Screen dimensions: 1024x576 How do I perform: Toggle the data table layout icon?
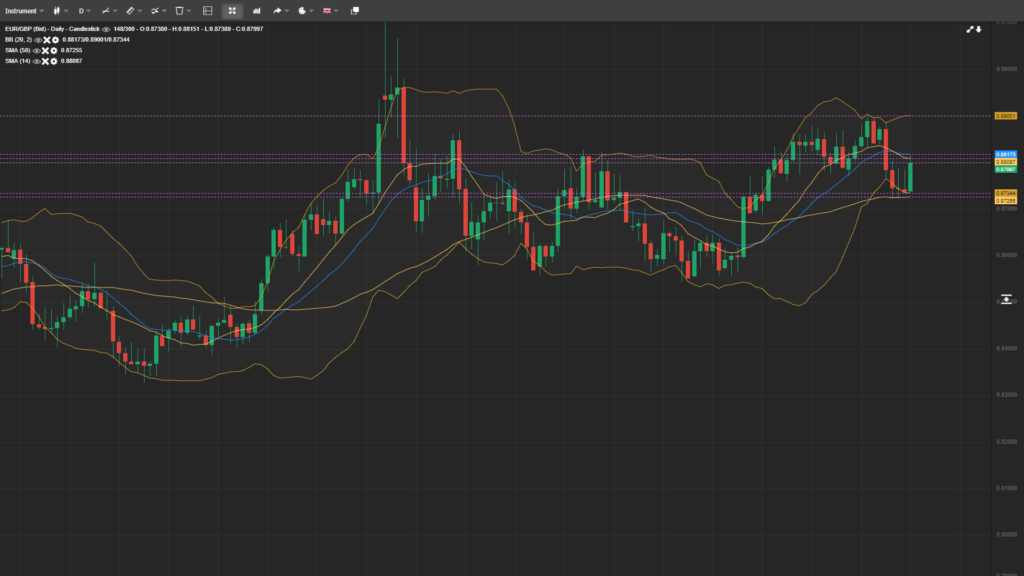coord(208,10)
